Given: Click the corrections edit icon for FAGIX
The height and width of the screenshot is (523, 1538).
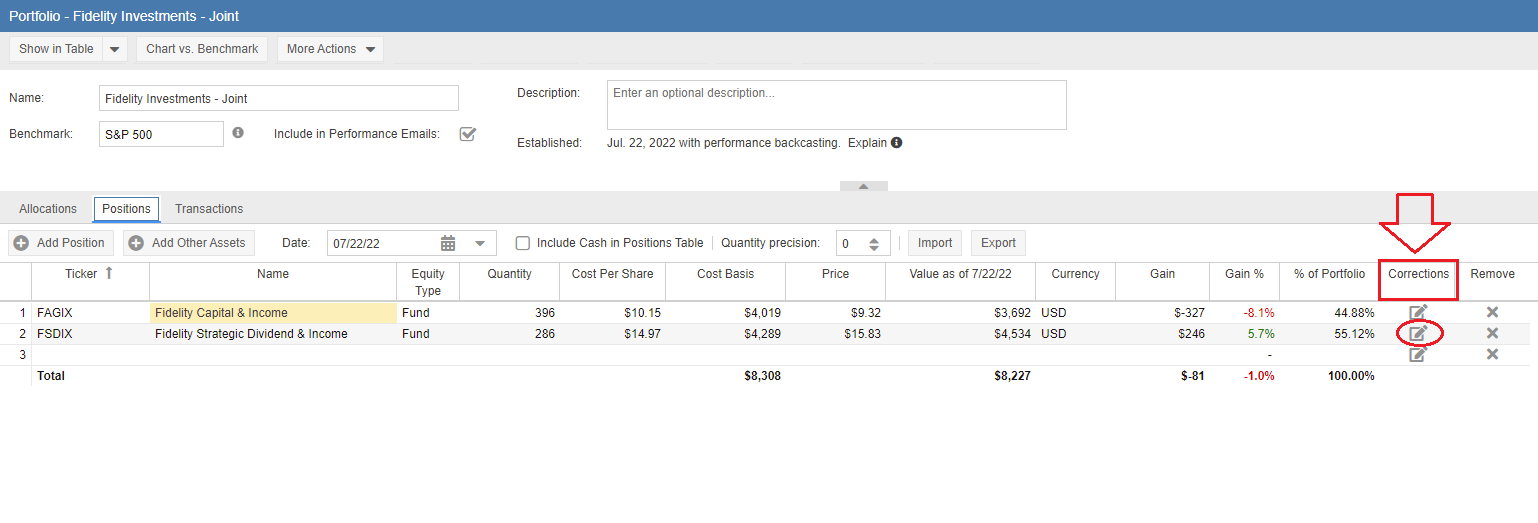Looking at the screenshot, I should point(1417,312).
